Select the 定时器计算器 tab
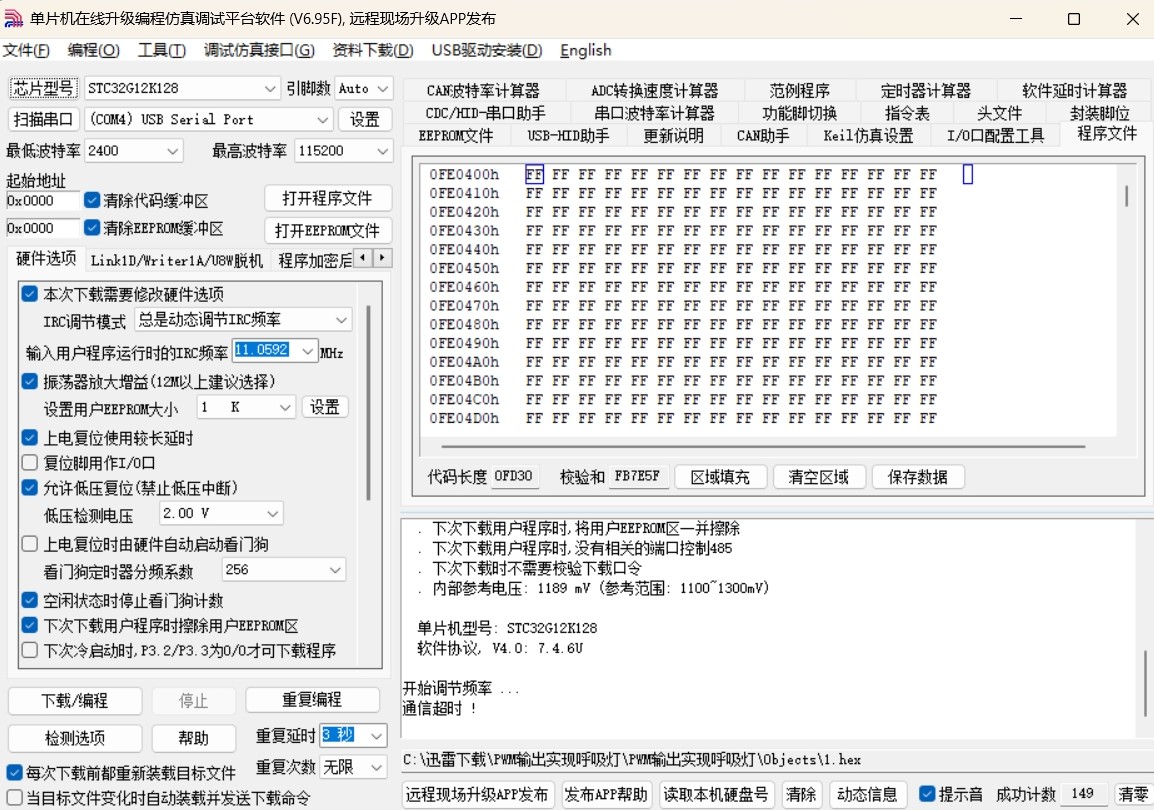This screenshot has width=1154, height=810. (926, 90)
